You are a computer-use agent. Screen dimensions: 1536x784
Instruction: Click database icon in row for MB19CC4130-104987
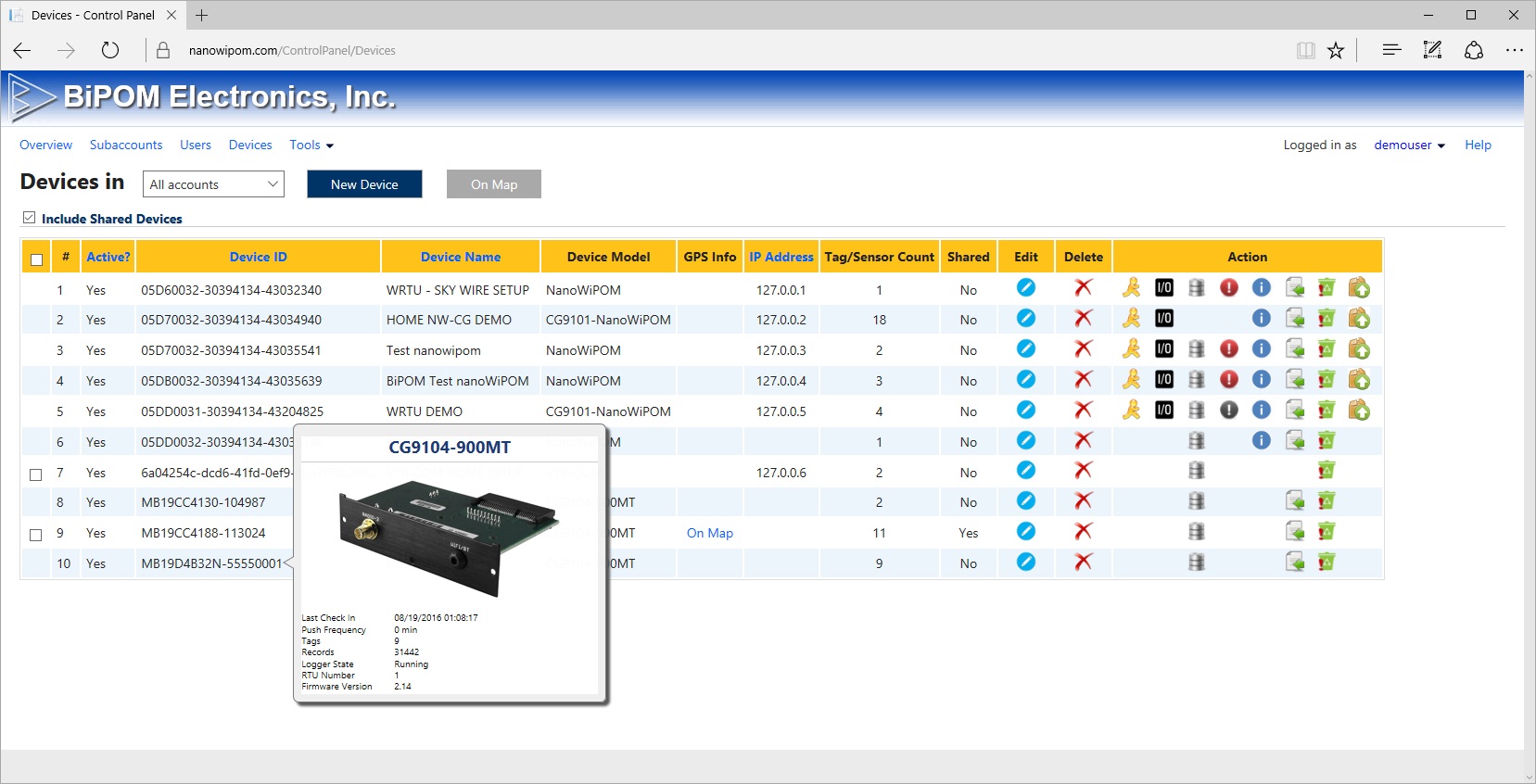click(1197, 501)
